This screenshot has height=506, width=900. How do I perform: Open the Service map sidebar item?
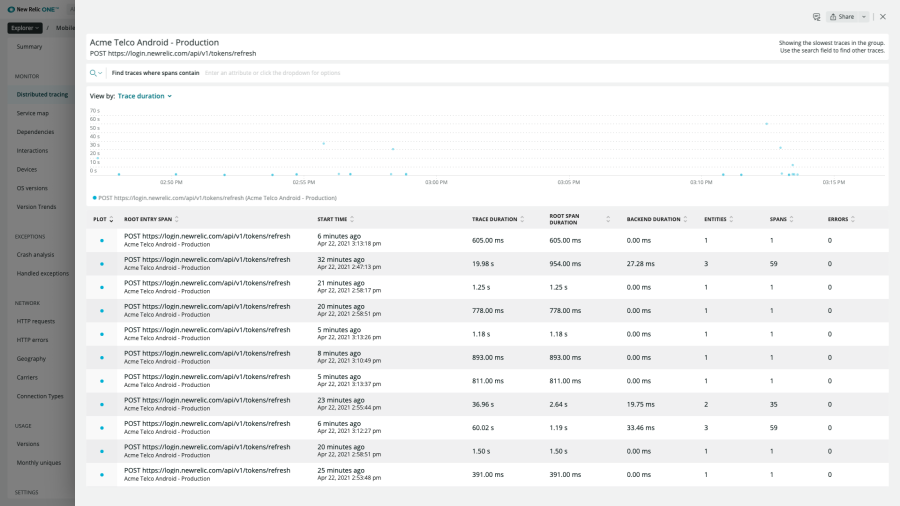pyautogui.click(x=33, y=113)
